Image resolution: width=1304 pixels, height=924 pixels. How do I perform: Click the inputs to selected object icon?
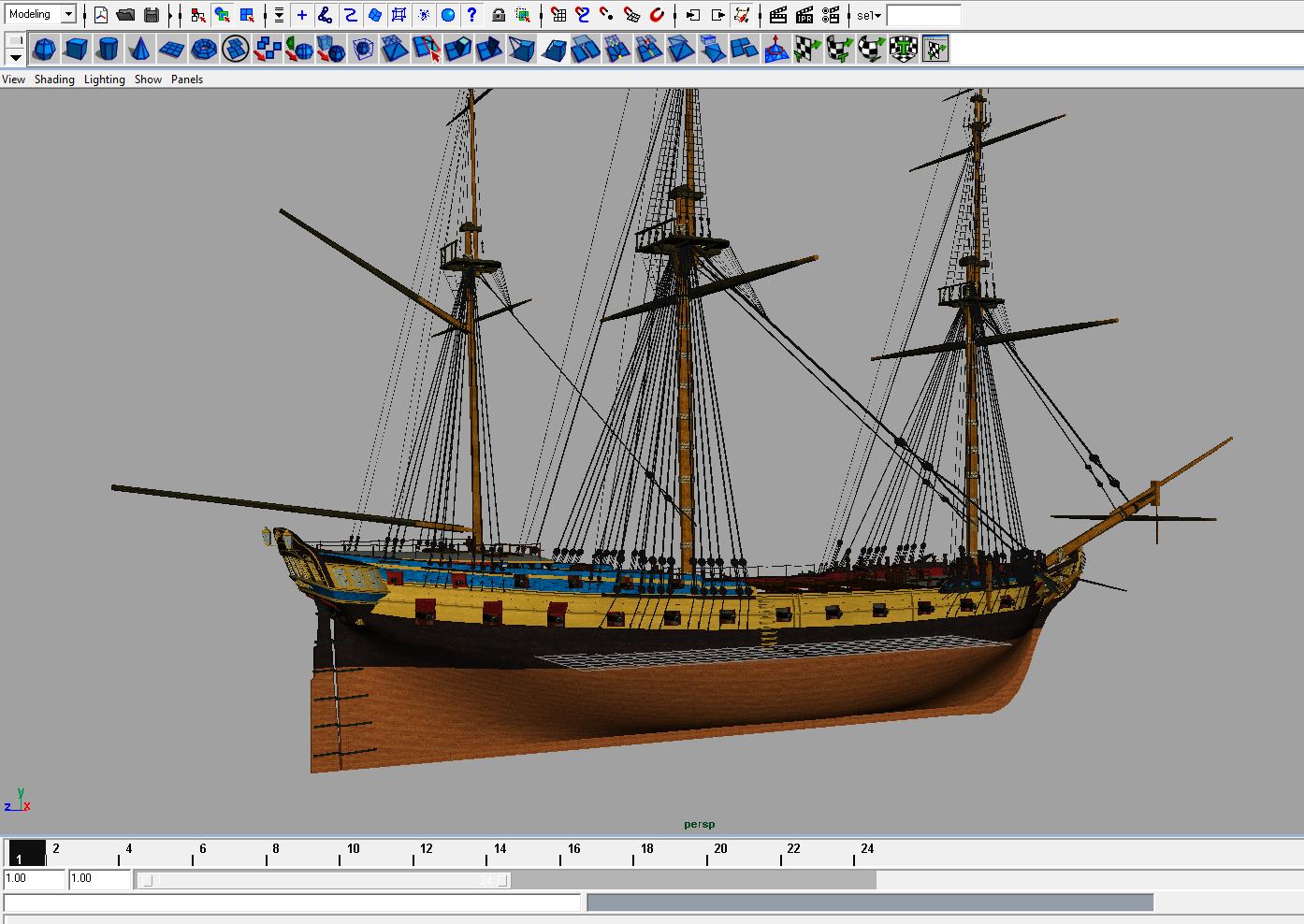coord(693,15)
